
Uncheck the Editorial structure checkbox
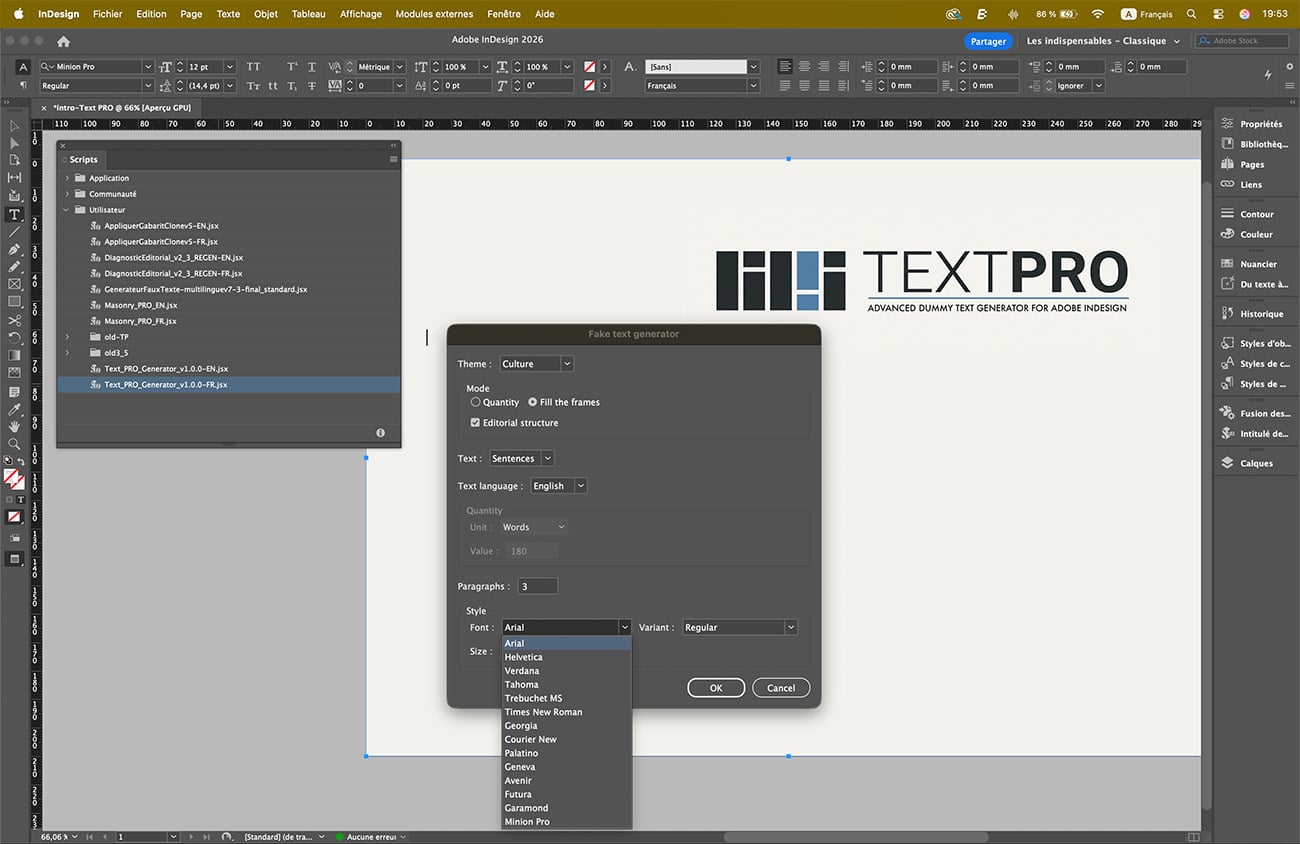(476, 423)
